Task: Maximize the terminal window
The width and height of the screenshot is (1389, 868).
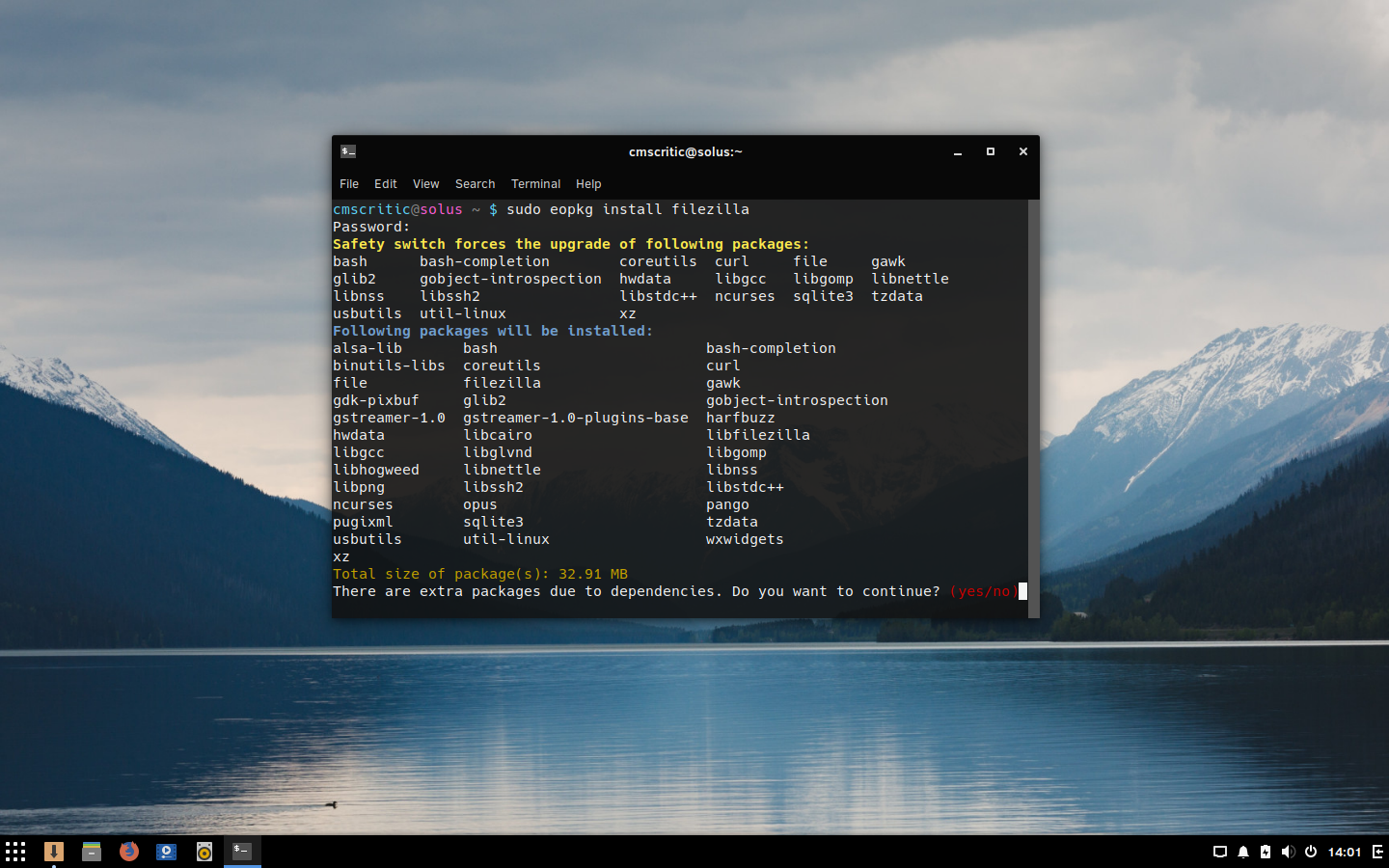Action: [991, 151]
